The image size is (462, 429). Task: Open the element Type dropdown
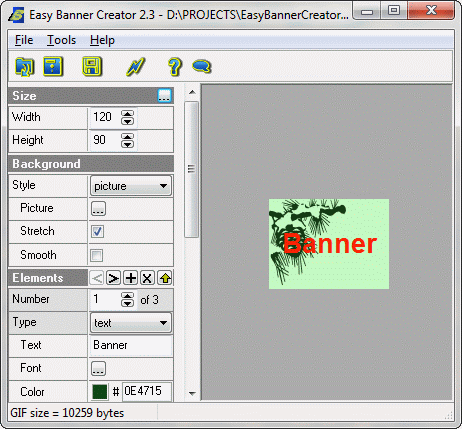131,323
